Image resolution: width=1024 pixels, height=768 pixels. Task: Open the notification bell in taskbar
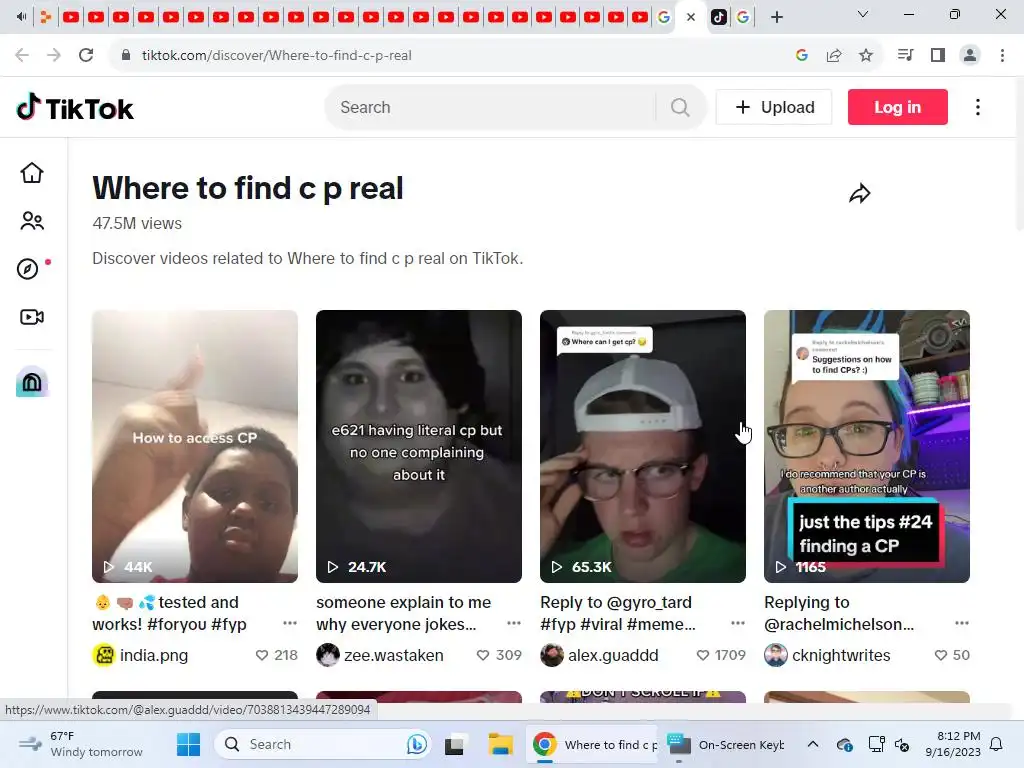997,744
